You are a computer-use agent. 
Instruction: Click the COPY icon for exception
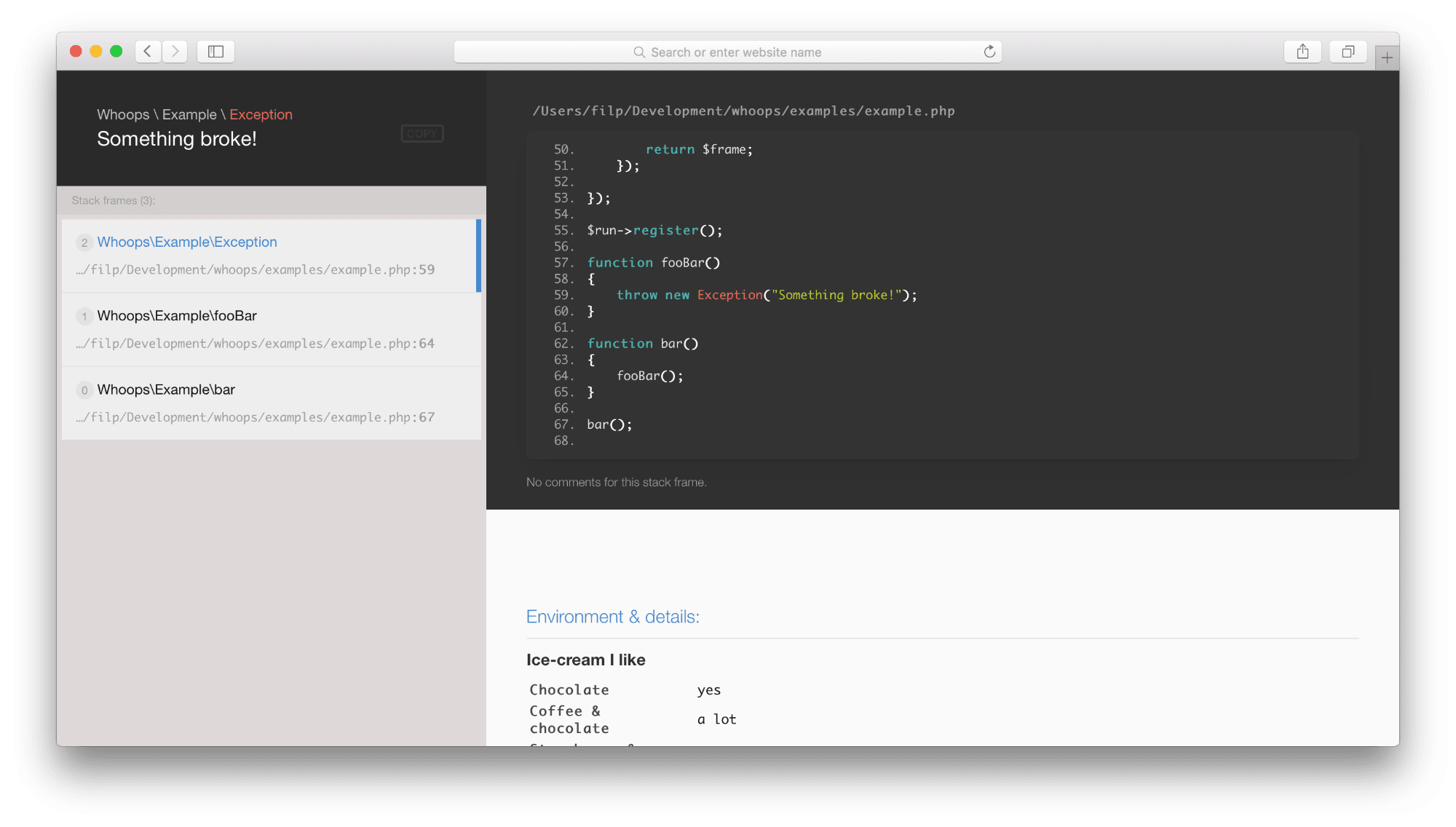click(422, 133)
